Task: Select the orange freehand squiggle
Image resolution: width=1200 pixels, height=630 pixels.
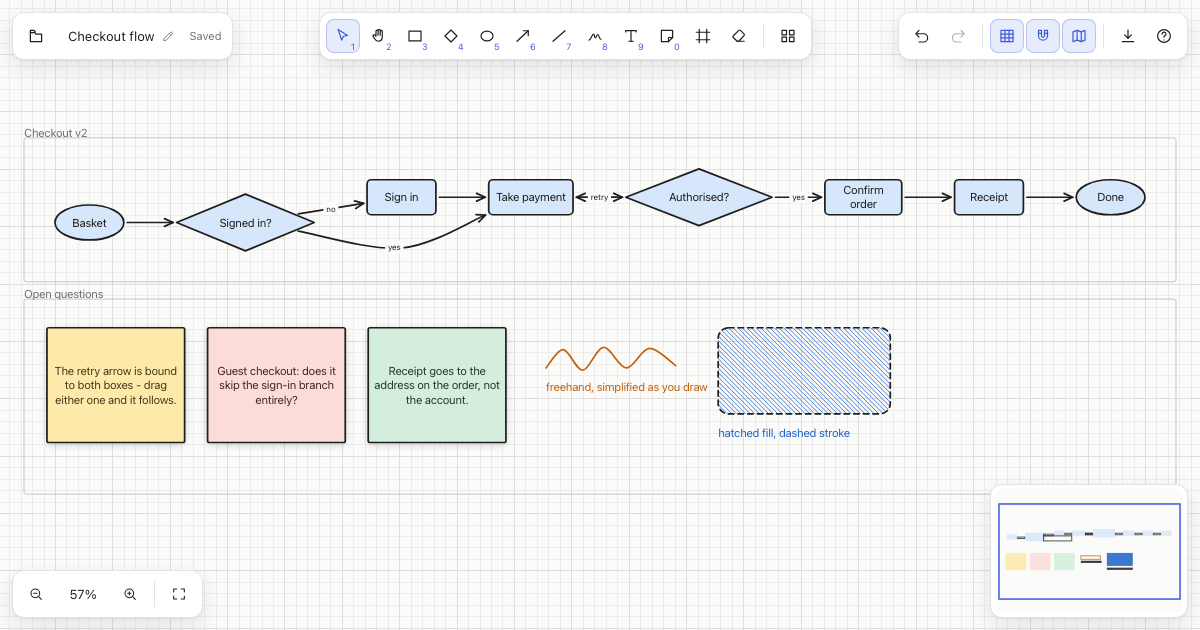Action: 611,358
